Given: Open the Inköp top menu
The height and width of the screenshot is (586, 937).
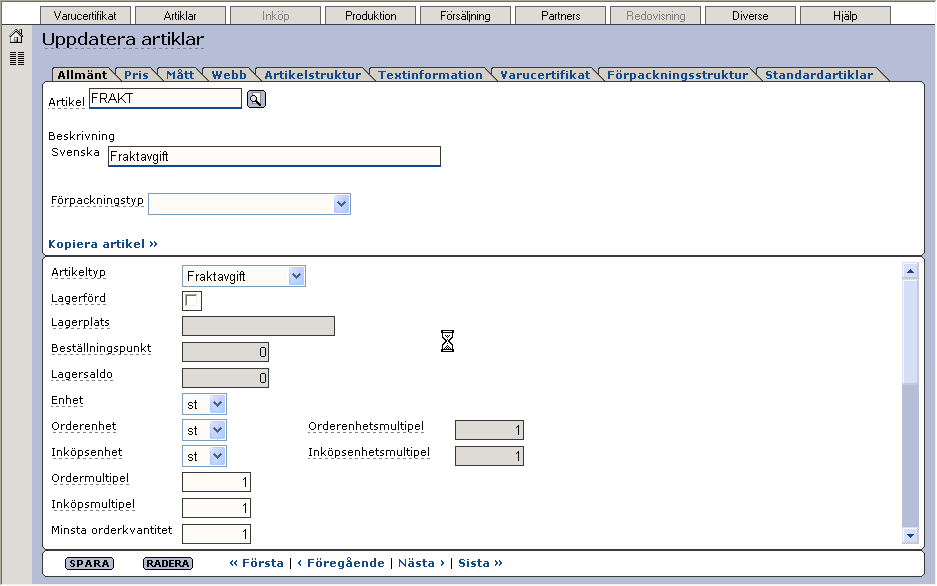Looking at the screenshot, I should coord(275,16).
